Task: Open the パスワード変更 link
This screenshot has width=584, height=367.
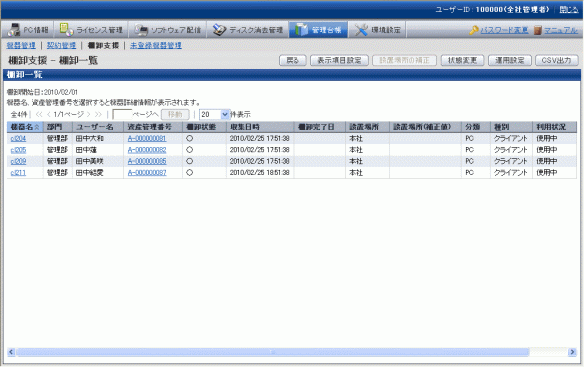Action: (x=504, y=30)
